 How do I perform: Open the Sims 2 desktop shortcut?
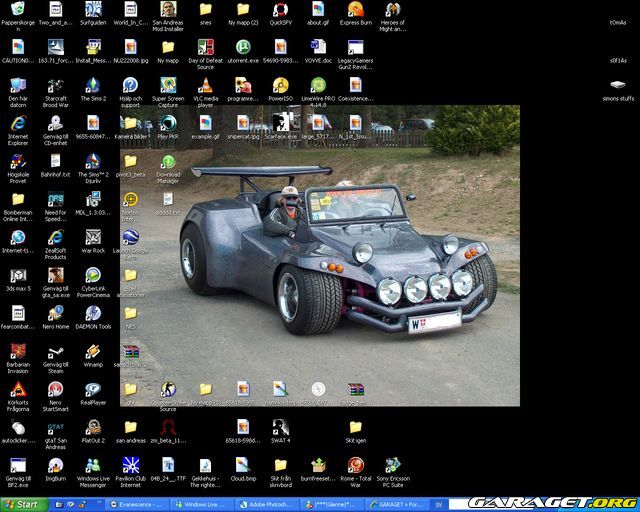coord(93,86)
